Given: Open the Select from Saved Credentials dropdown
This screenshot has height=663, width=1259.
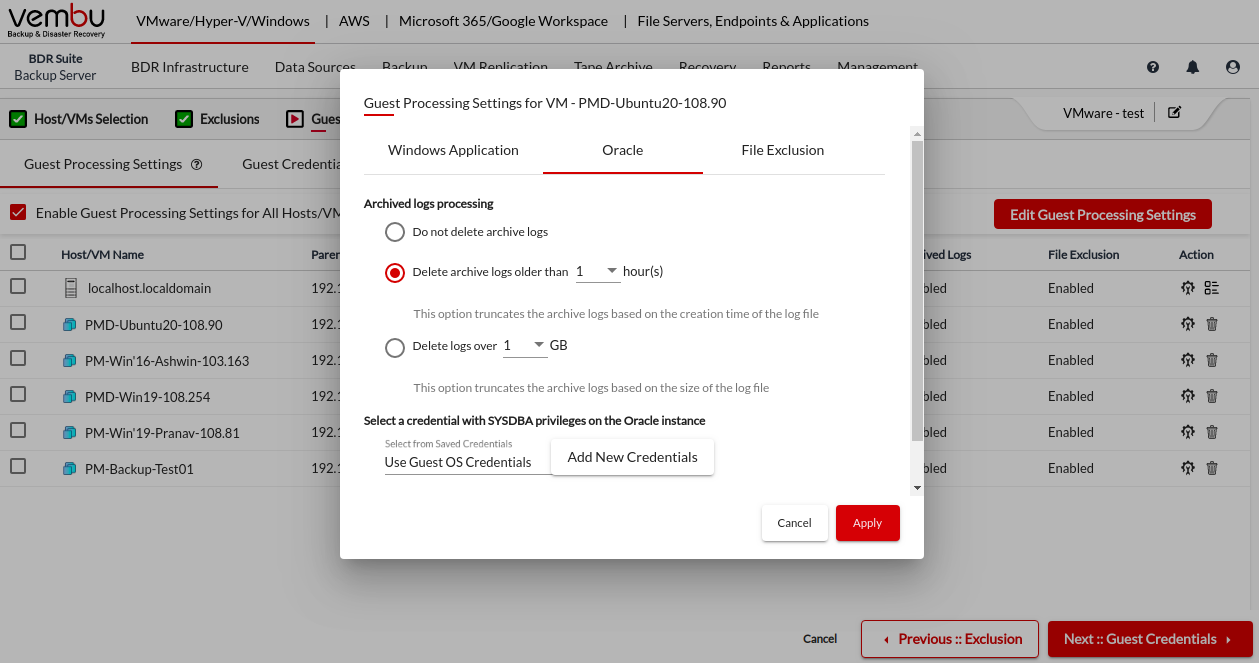Looking at the screenshot, I should coord(466,462).
